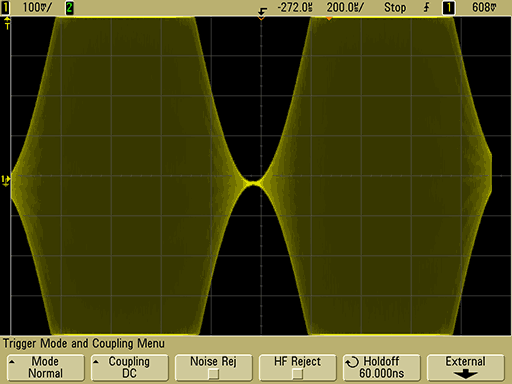512x384 pixels.
Task: Click the trigger time reference marker
Action: [262, 13]
